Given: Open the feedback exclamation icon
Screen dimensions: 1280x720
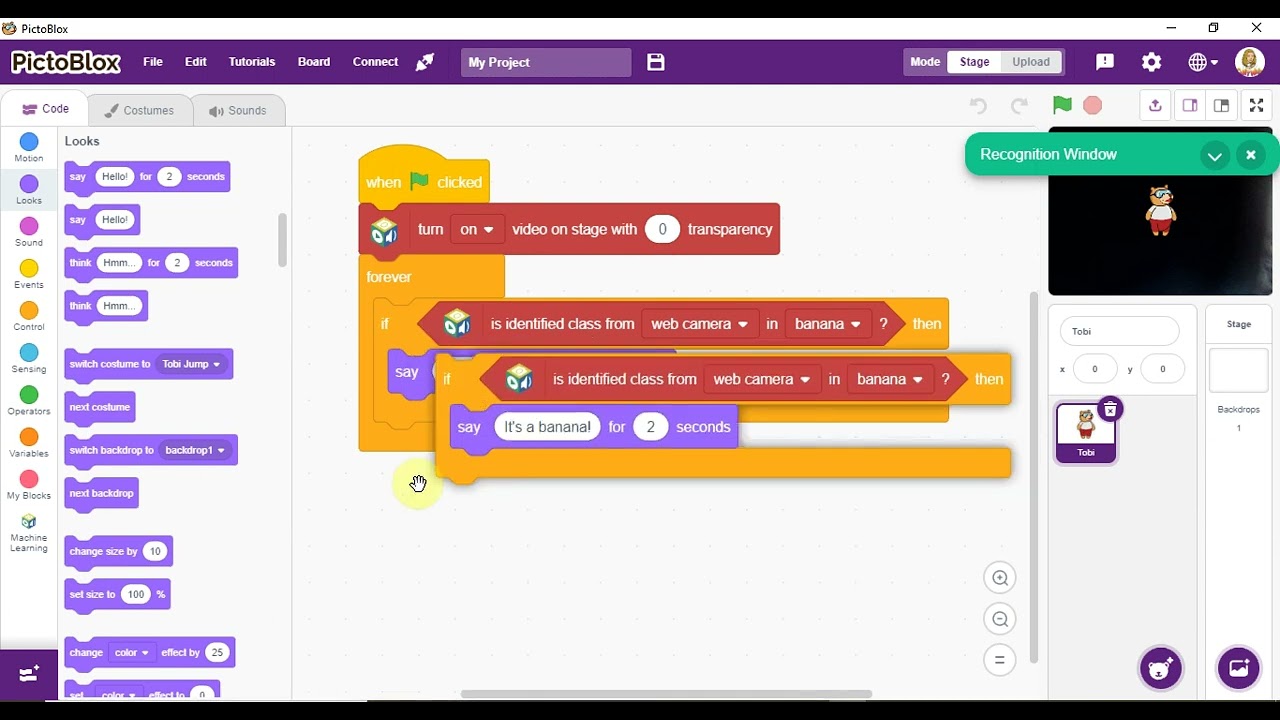Looking at the screenshot, I should pyautogui.click(x=1105, y=62).
